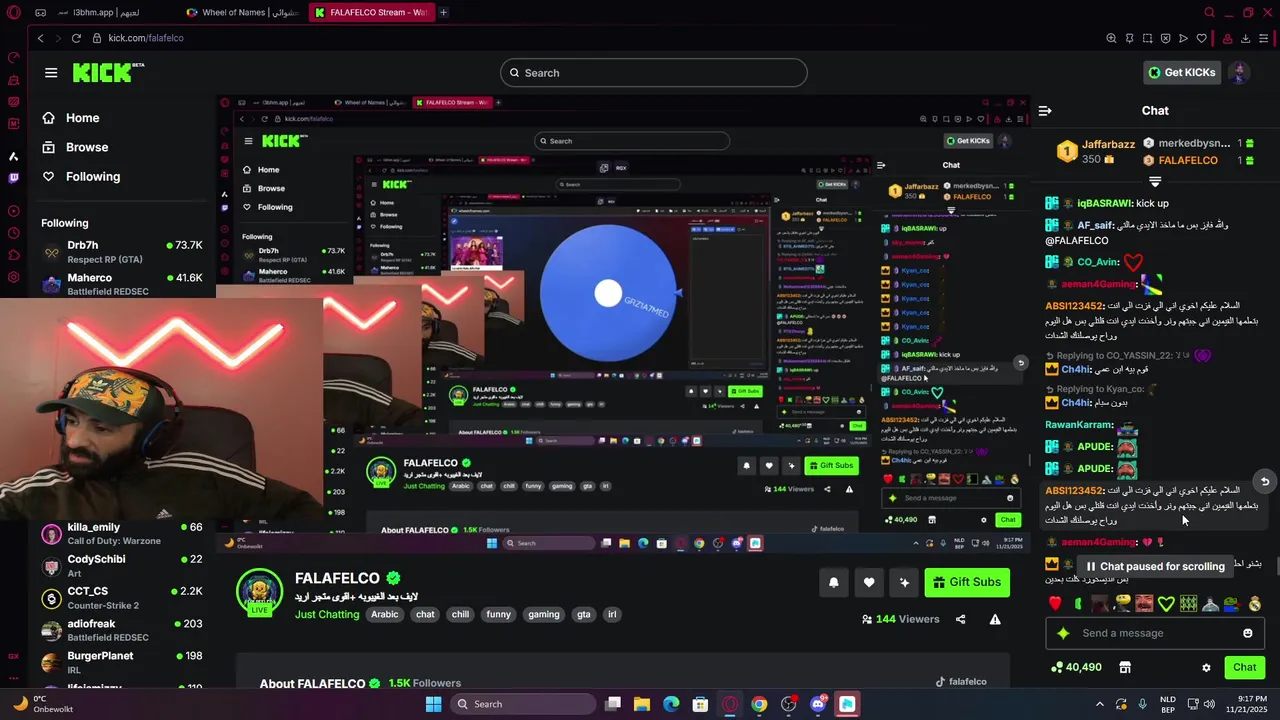This screenshot has height=720, width=1280.
Task: Report stream using warning triangle icon
Action: pos(995,619)
